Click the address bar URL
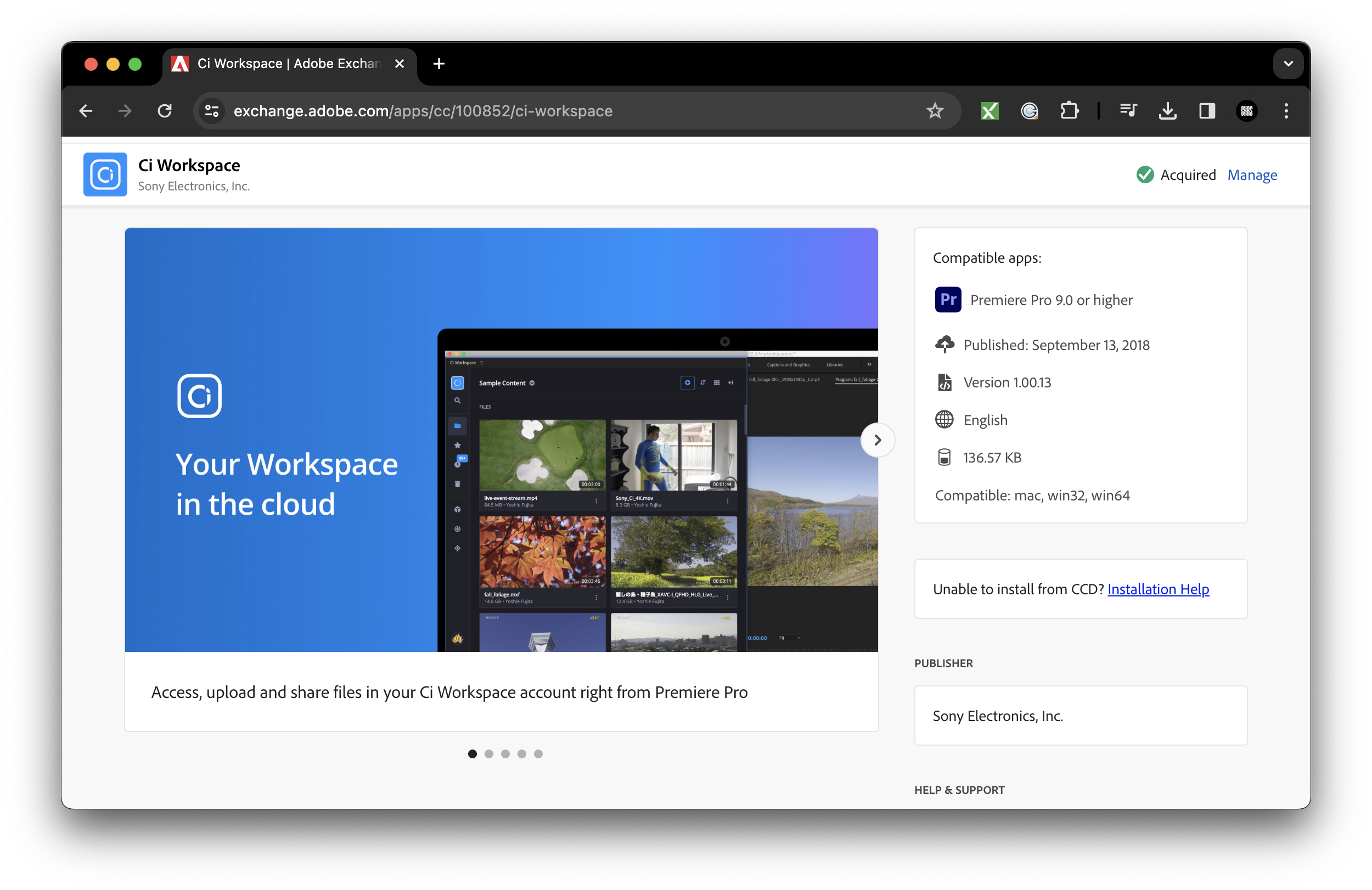1372x890 pixels. 423,111
